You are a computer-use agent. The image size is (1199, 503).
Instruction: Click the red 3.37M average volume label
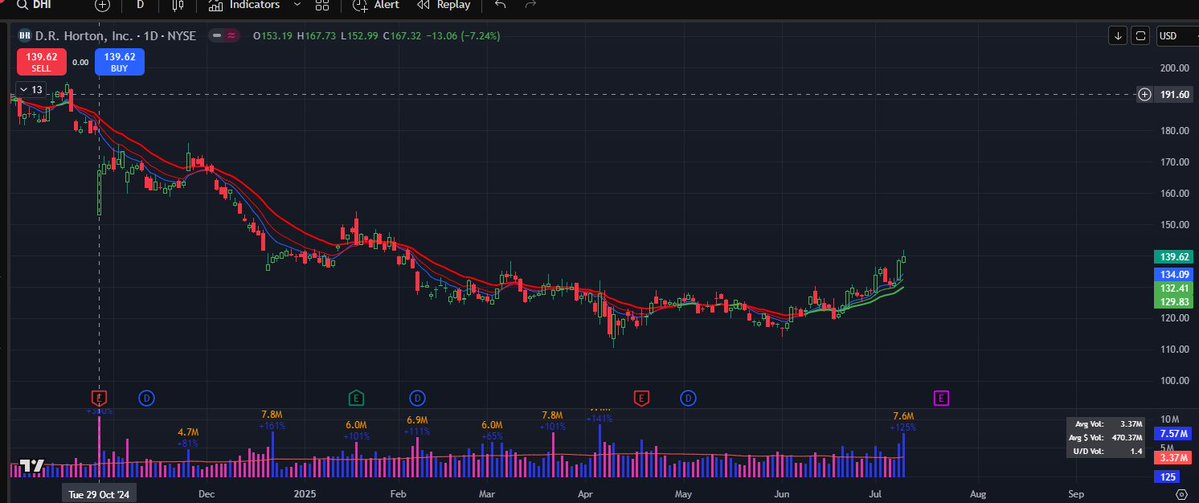[x=1174, y=458]
